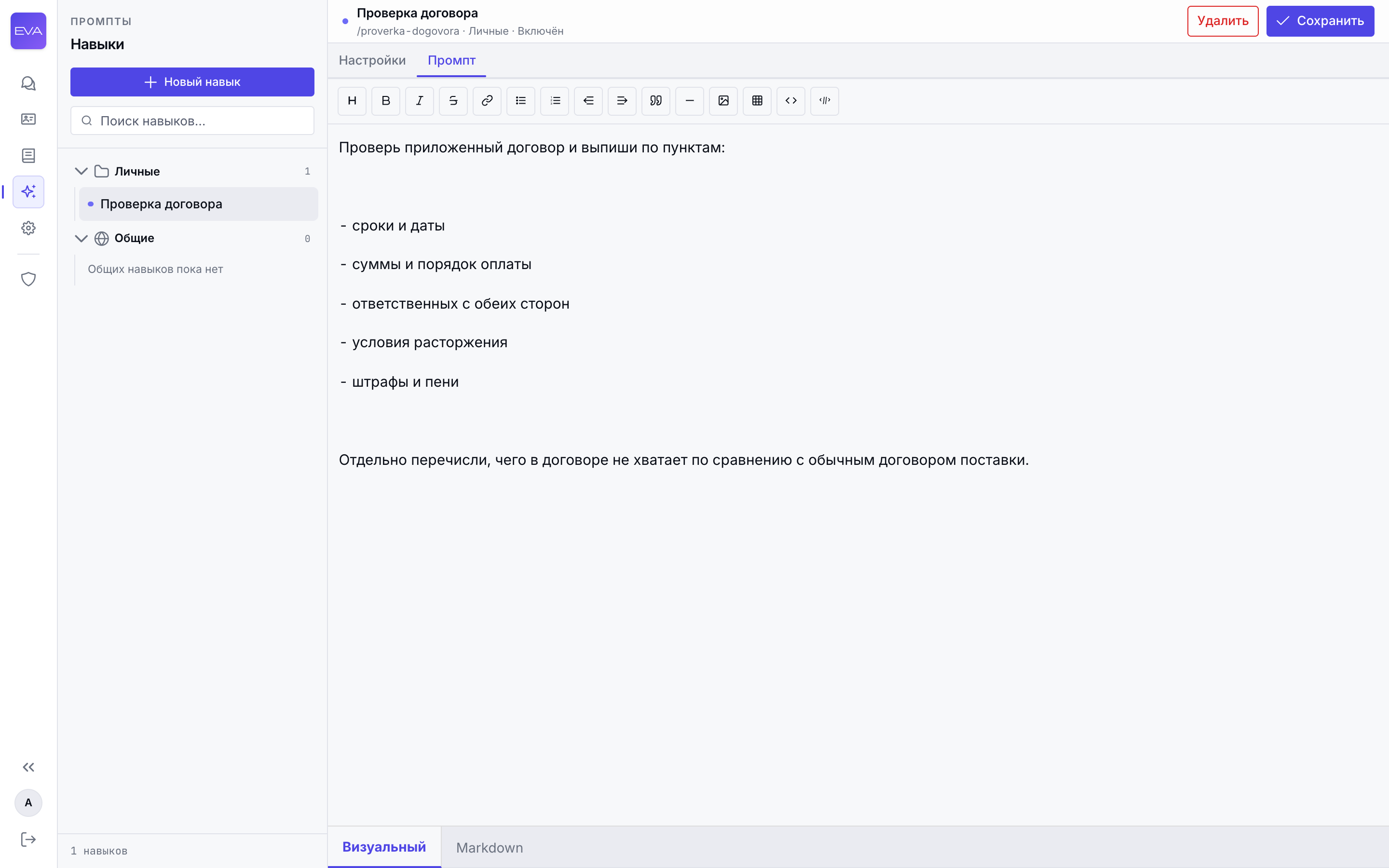Viewport: 1389px width, 868px height.
Task: Switch to Визуальный editor mode
Action: pyautogui.click(x=384, y=847)
